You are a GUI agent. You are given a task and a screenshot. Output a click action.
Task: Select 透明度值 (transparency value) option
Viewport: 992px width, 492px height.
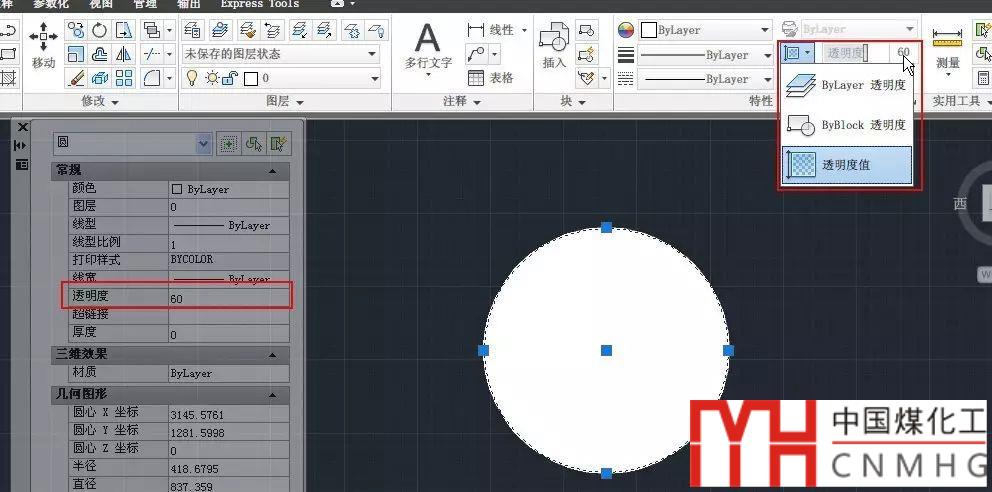(848, 166)
